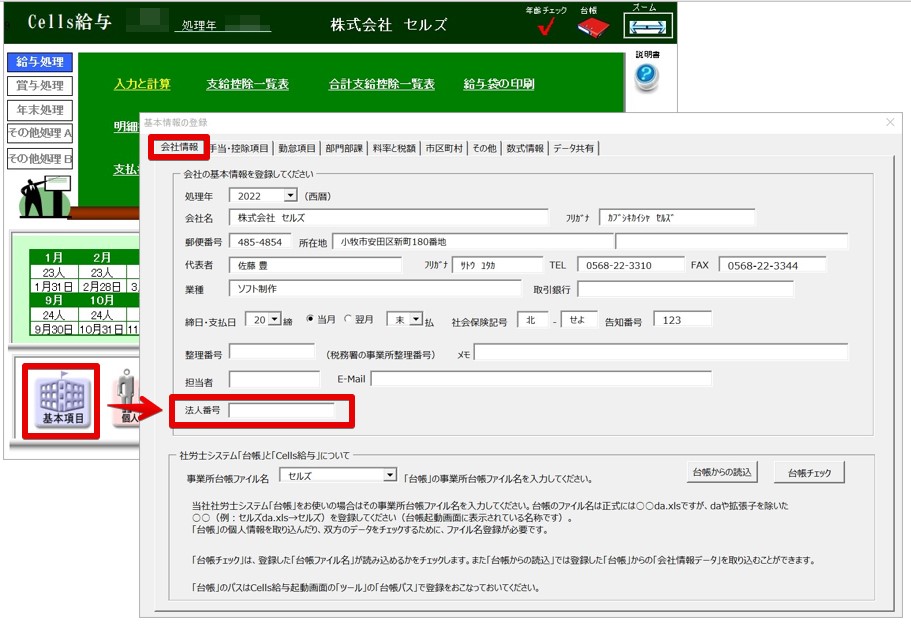Click into the 法人番号 input field
The width and height of the screenshot is (911, 625).
(282, 410)
